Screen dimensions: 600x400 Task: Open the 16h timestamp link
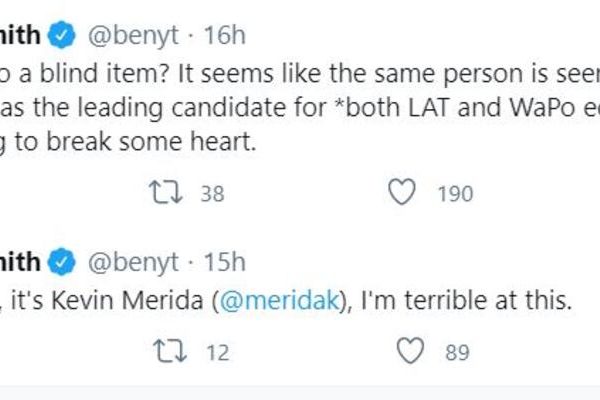[x=223, y=37]
